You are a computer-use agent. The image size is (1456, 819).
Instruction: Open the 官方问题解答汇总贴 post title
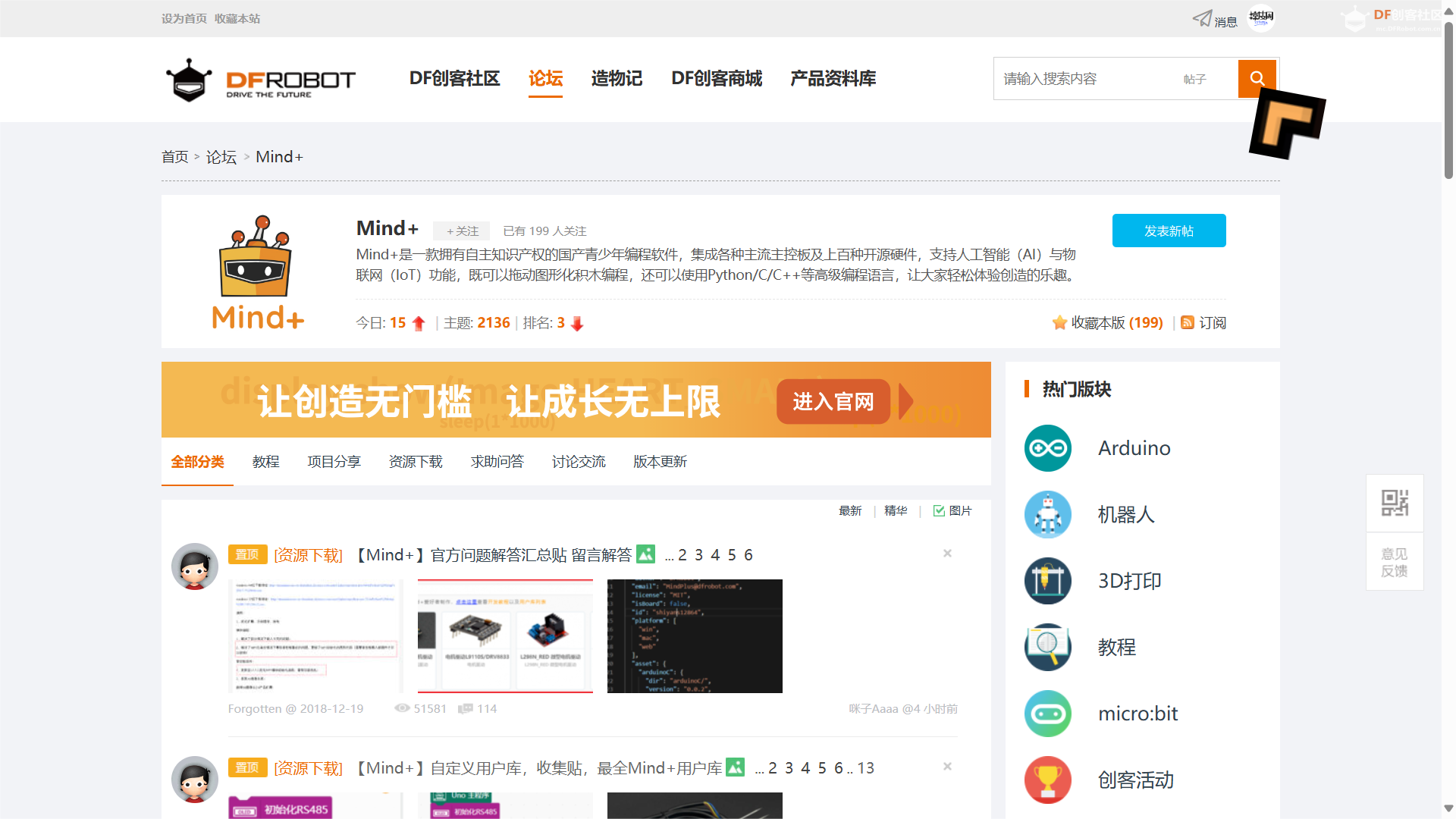494,555
